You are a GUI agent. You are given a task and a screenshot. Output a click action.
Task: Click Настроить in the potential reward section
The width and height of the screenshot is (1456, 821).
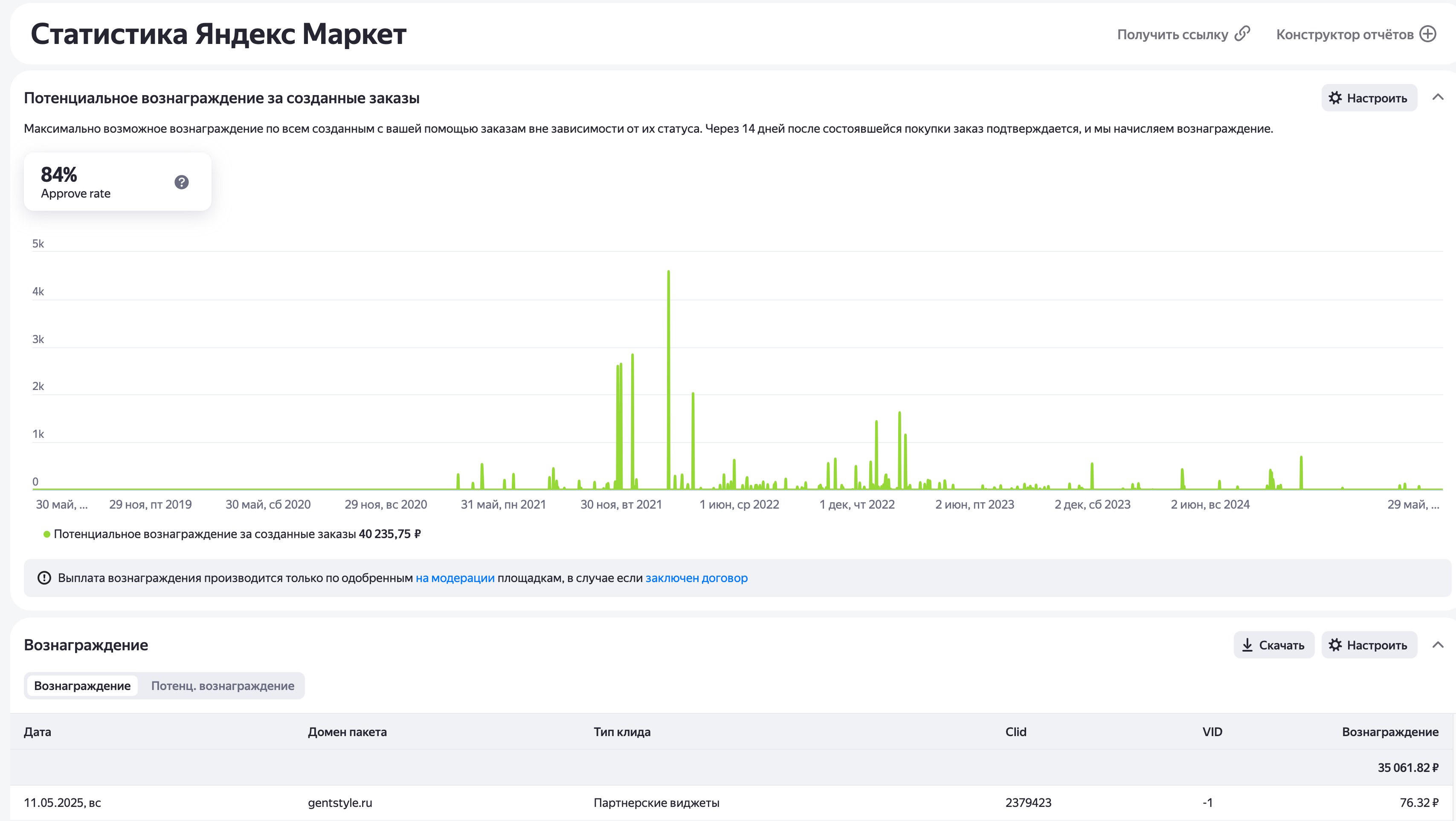point(1369,98)
